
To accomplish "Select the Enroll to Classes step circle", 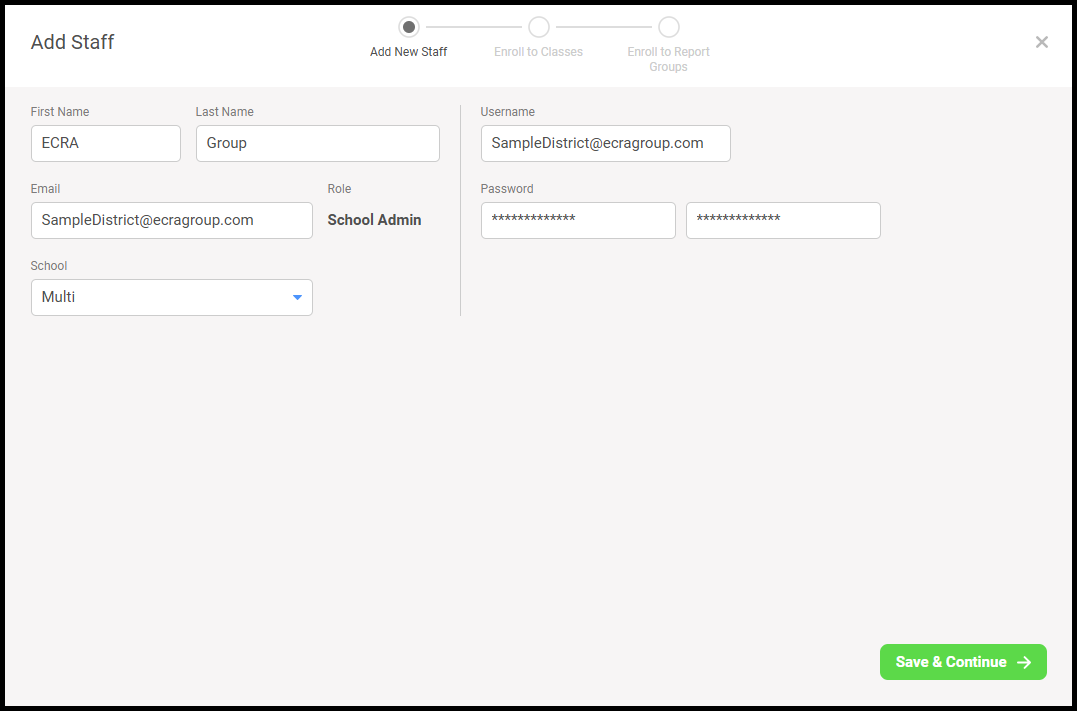I will 538,27.
